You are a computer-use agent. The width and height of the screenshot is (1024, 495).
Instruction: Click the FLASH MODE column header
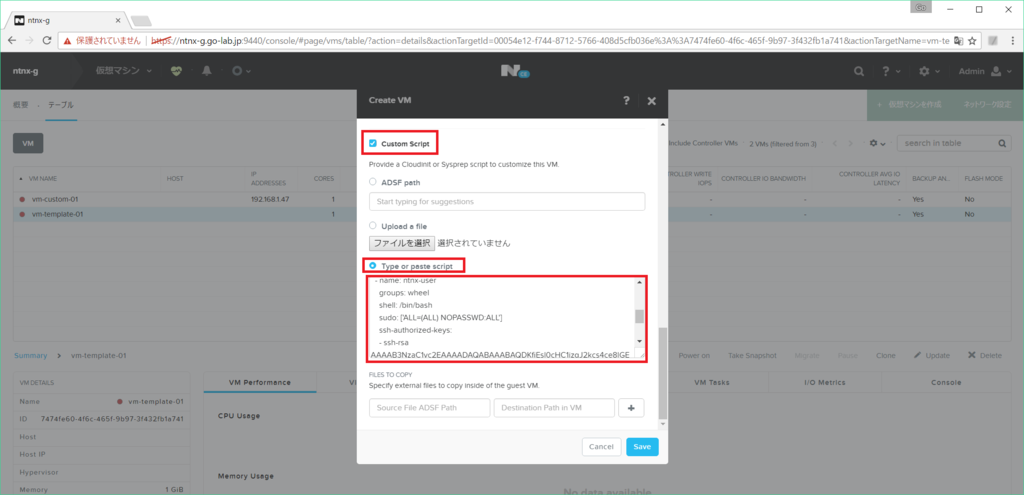click(x=984, y=178)
